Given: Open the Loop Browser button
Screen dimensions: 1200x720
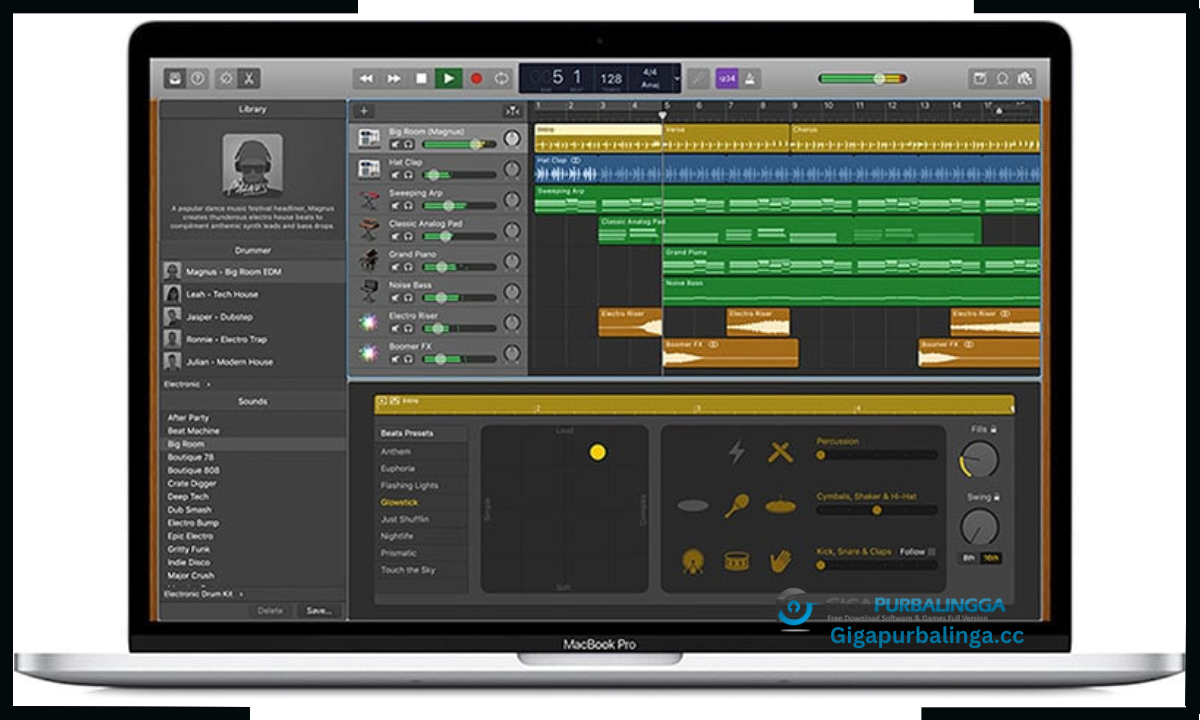Looking at the screenshot, I should tap(1002, 78).
